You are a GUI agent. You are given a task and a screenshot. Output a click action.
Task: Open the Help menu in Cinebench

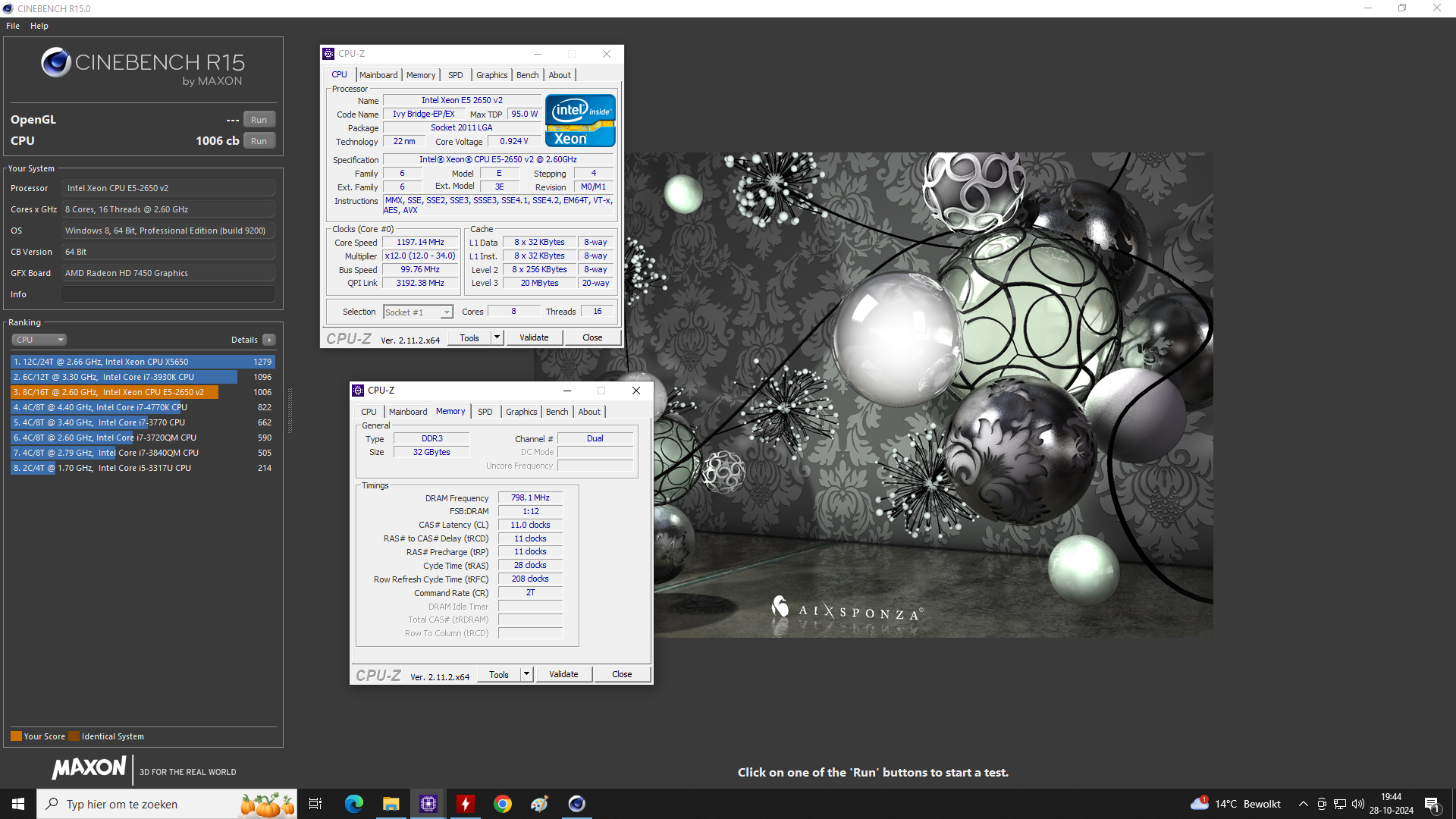(39, 26)
